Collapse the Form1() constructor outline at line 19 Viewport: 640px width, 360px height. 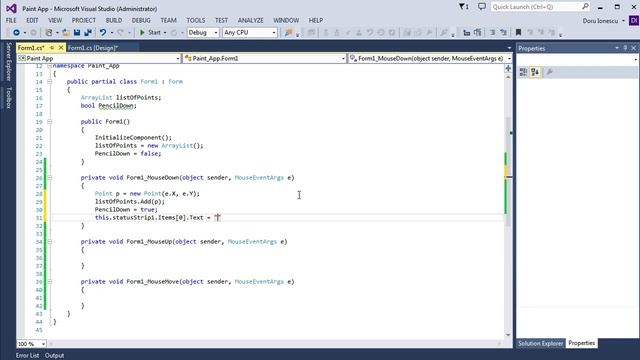(x=49, y=122)
